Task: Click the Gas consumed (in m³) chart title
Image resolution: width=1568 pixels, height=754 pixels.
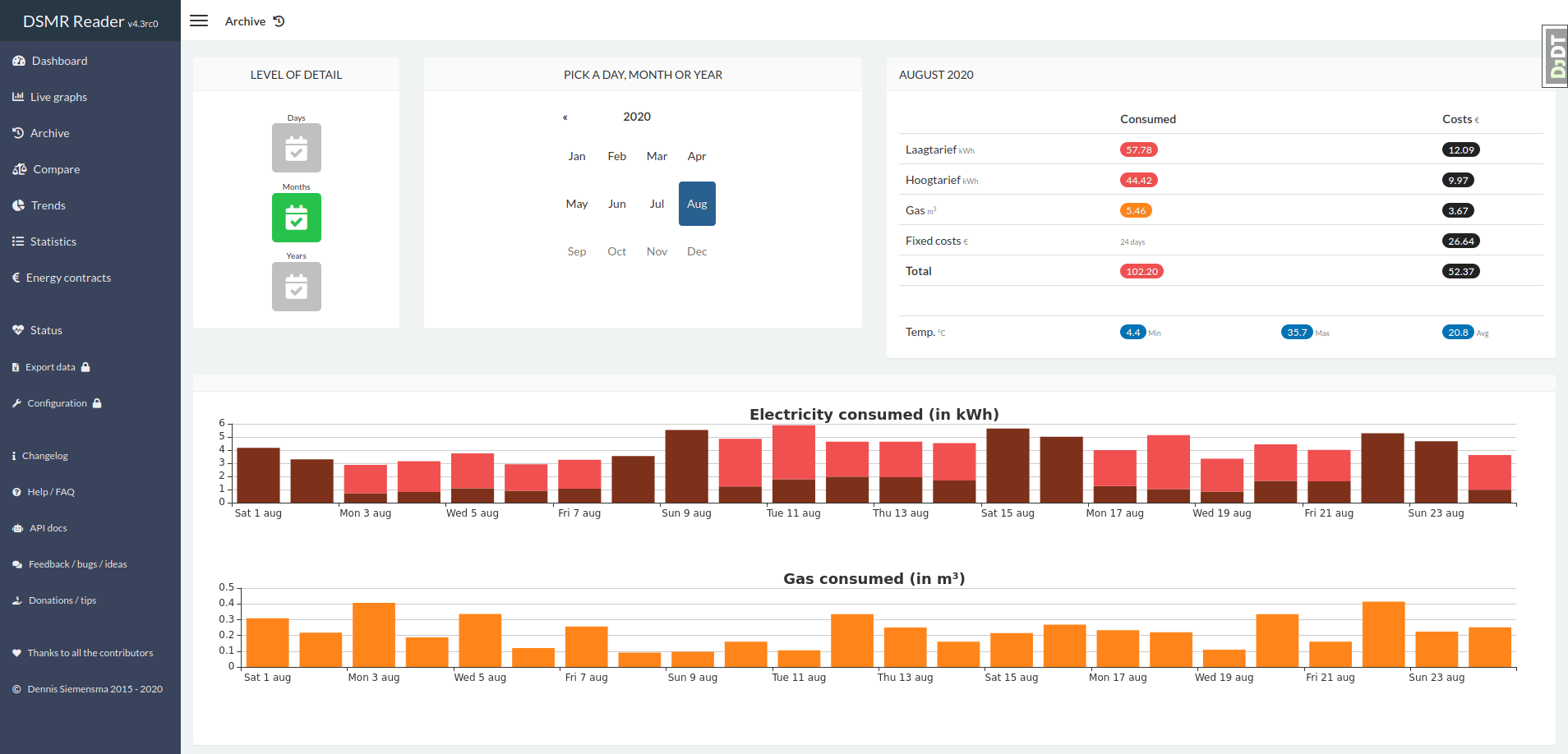Action: tap(874, 578)
